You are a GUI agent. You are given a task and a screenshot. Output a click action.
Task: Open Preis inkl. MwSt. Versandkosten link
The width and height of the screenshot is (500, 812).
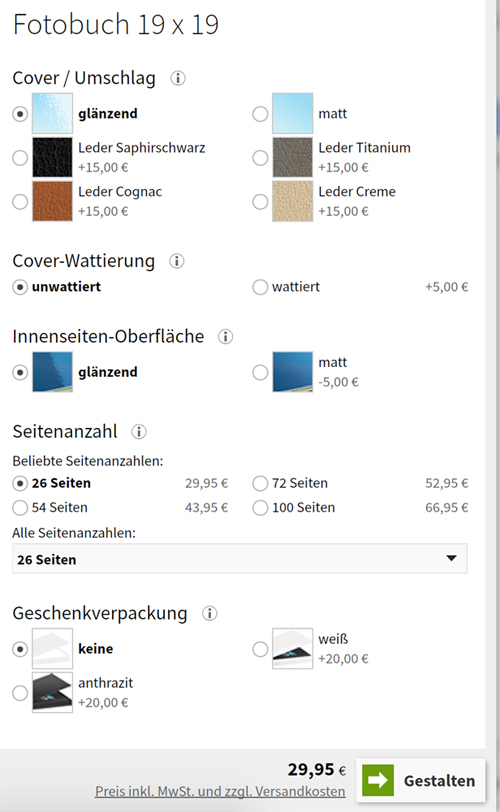point(220,791)
